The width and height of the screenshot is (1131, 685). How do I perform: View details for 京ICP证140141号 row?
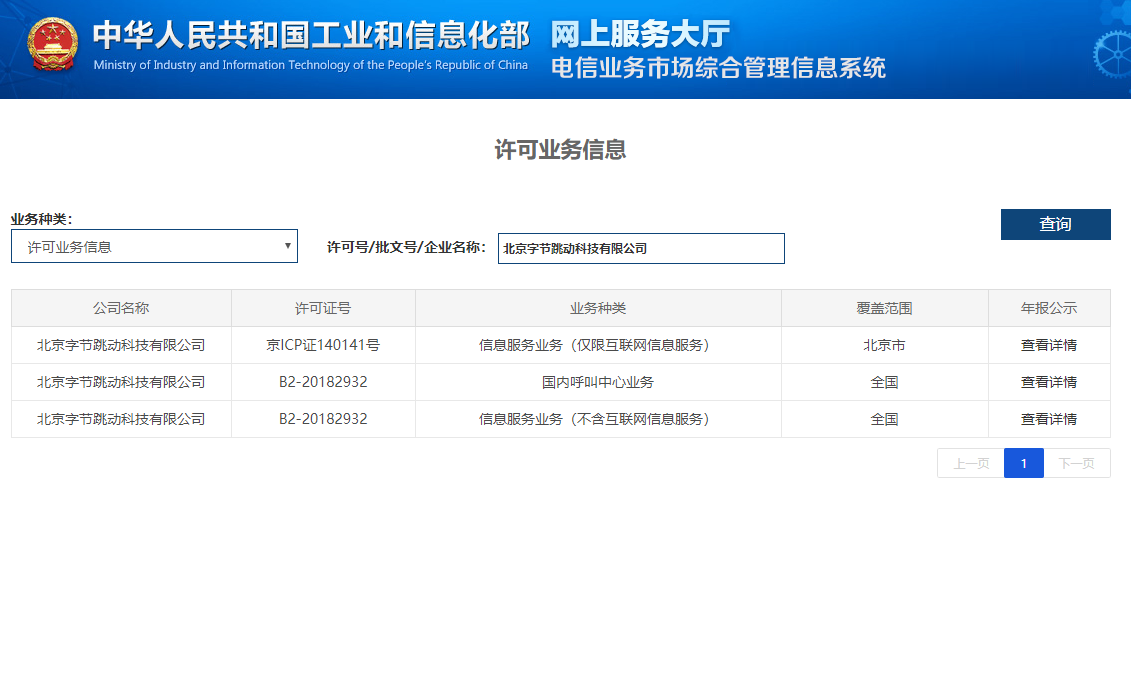1048,345
